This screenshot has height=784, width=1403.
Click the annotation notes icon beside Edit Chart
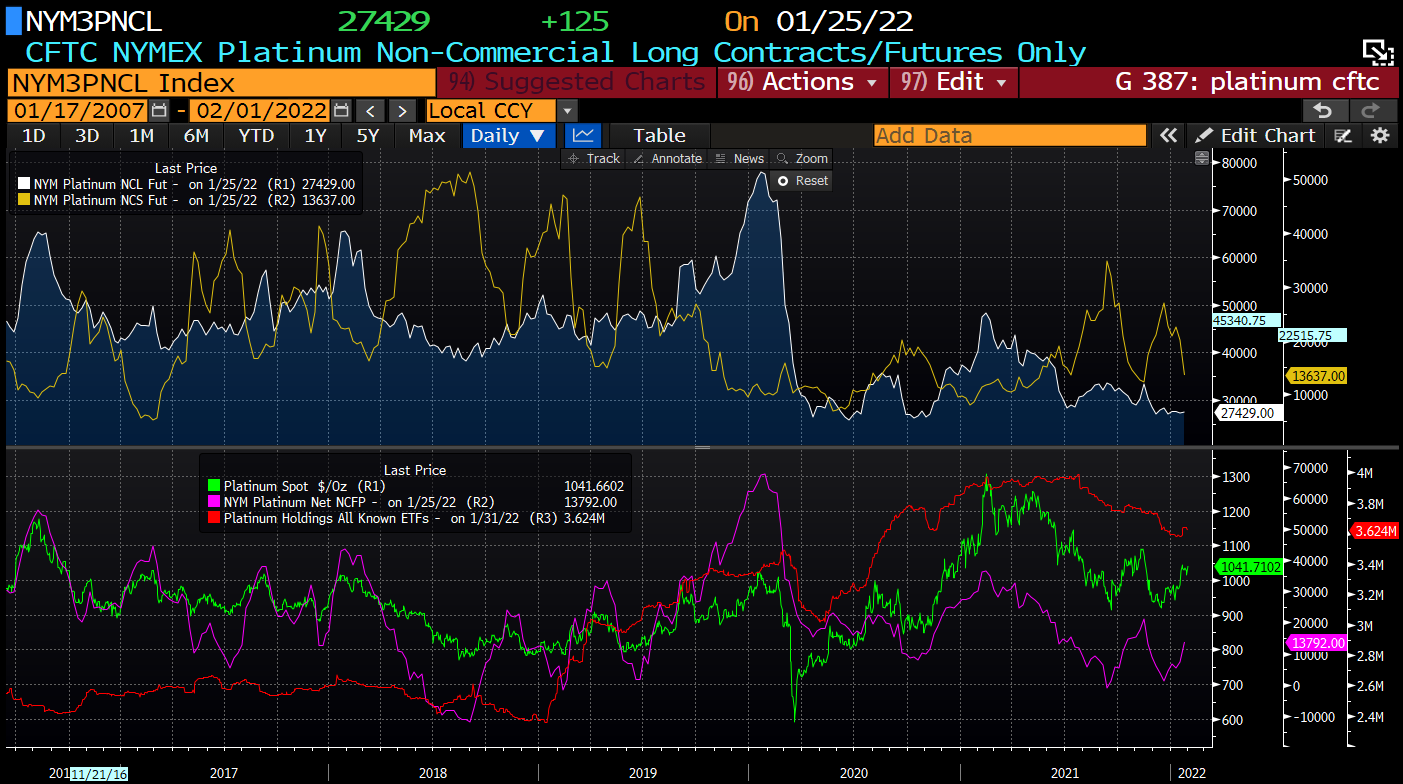tap(1344, 135)
